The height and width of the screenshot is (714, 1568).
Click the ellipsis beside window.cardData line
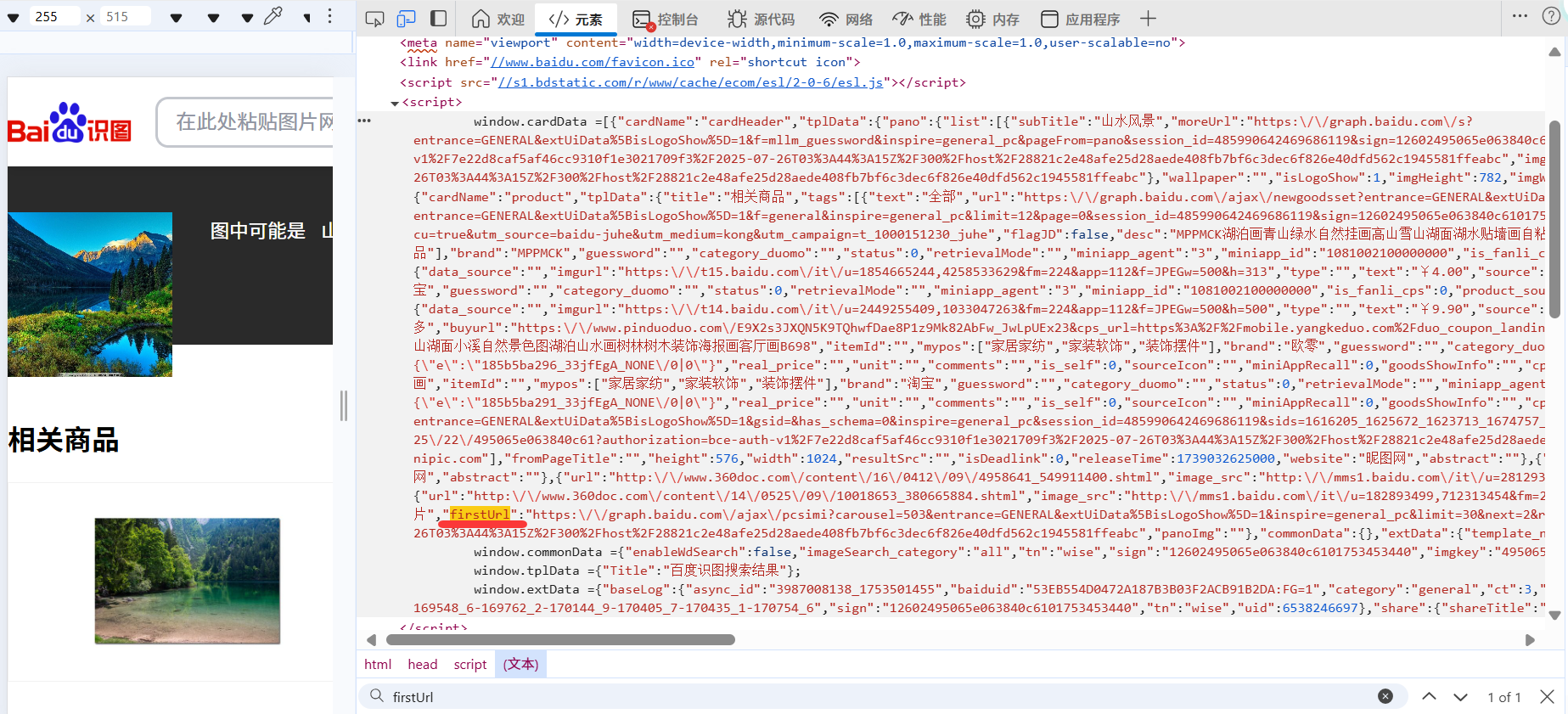pos(364,121)
